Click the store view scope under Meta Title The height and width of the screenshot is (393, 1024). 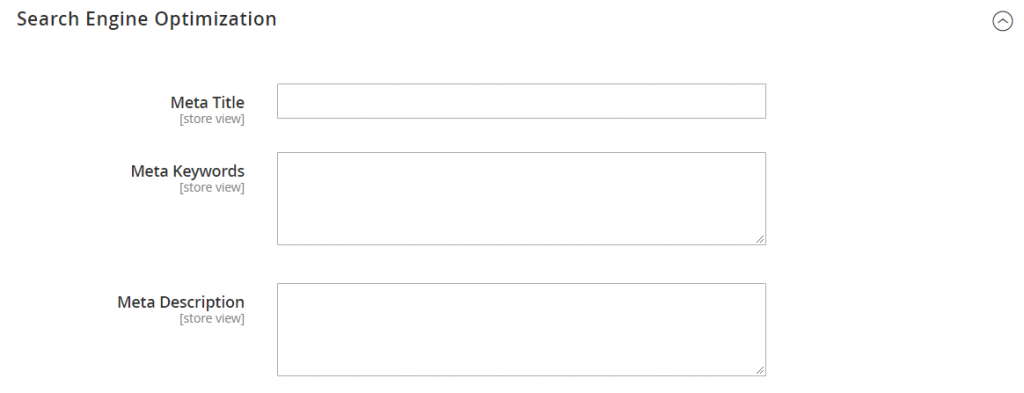(212, 119)
